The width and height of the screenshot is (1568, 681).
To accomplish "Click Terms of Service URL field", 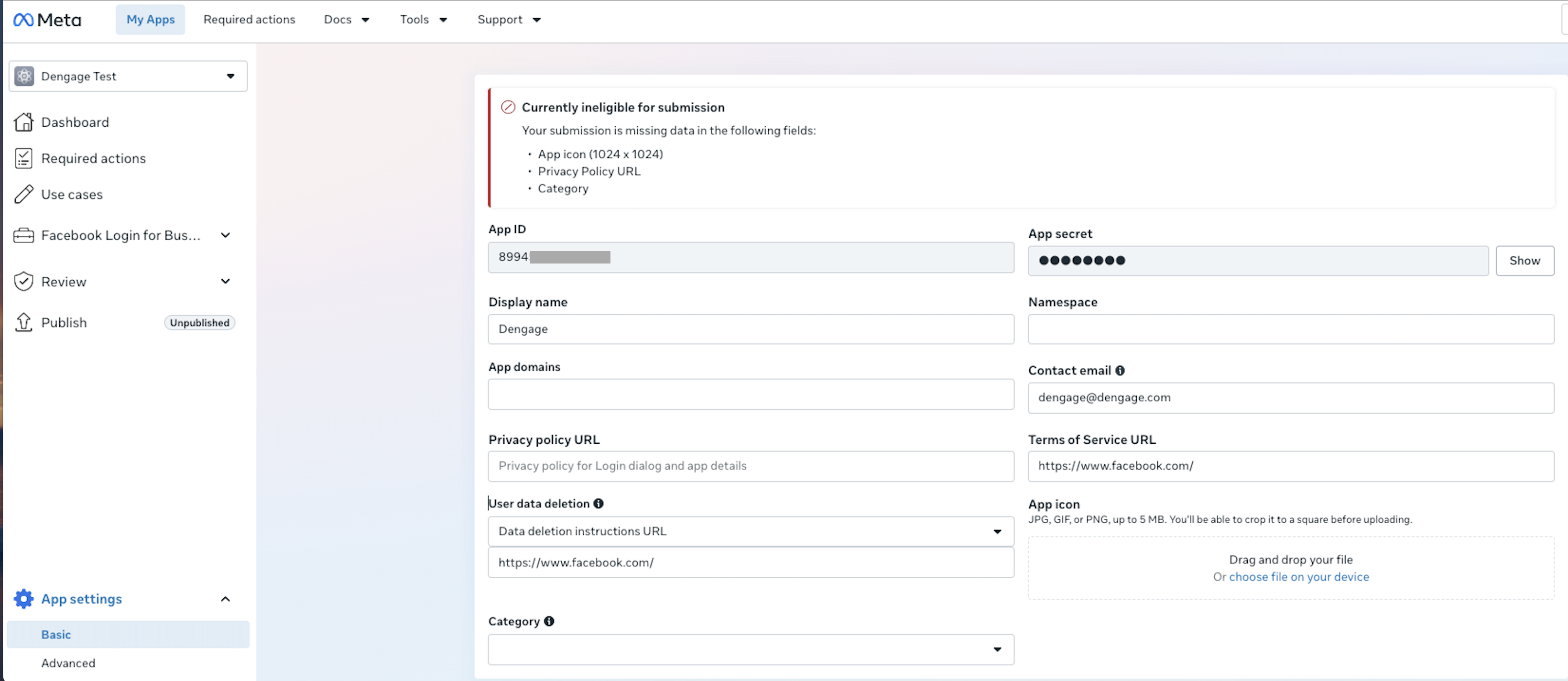I will tap(1290, 466).
